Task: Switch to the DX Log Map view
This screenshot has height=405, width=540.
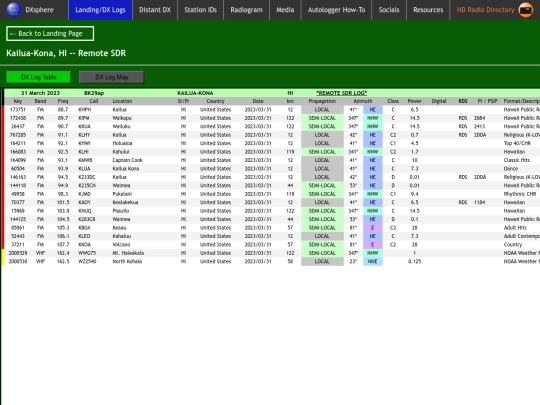Action: point(112,77)
